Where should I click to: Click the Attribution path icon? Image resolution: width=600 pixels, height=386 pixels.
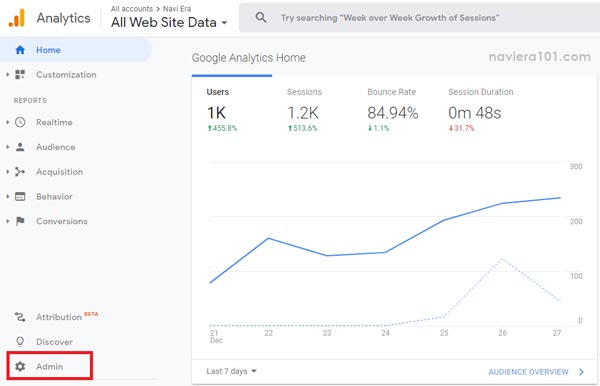click(20, 317)
